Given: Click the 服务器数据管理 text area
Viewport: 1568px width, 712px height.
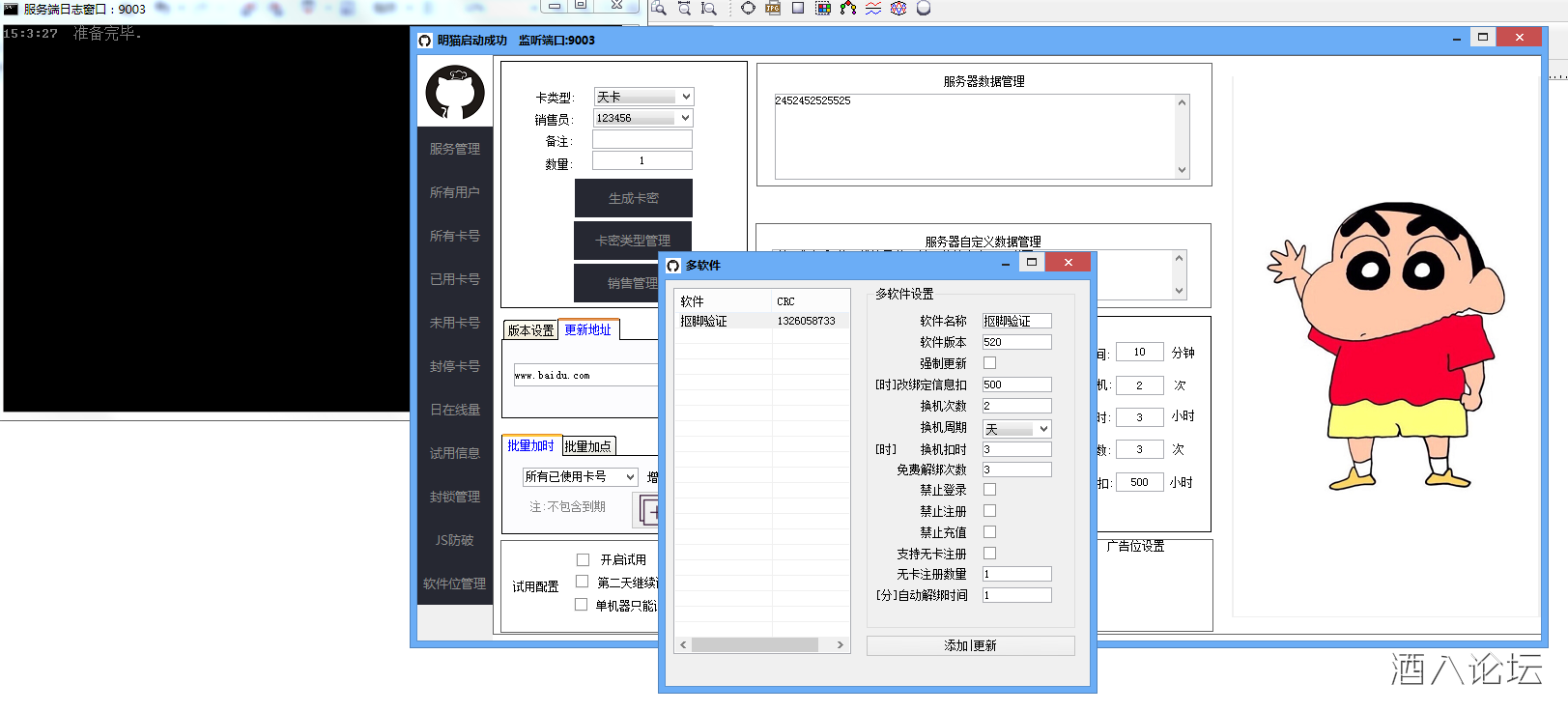Looking at the screenshot, I should tap(976, 136).
